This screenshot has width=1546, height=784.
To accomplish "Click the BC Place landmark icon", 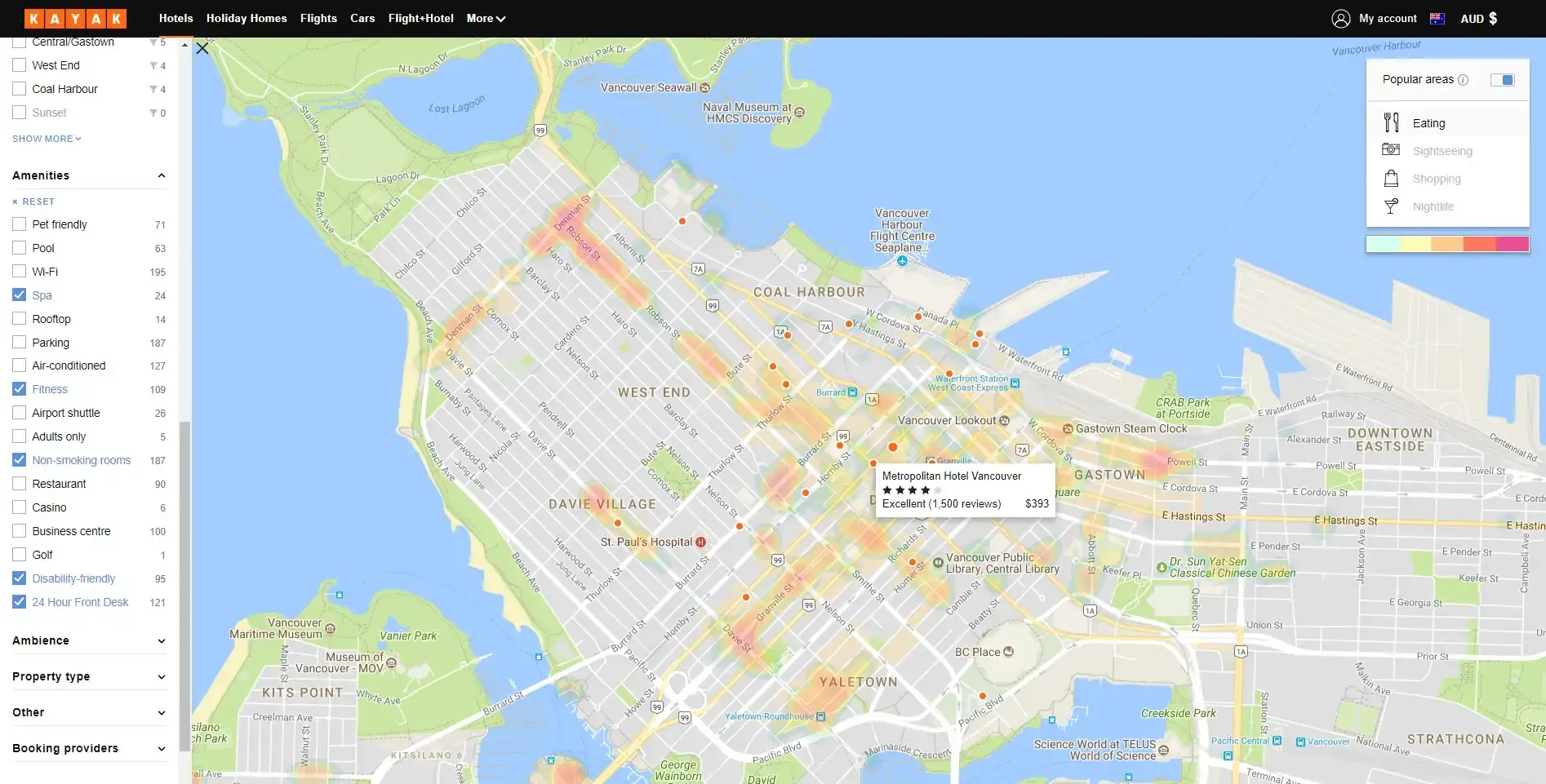I will click(x=1009, y=652).
